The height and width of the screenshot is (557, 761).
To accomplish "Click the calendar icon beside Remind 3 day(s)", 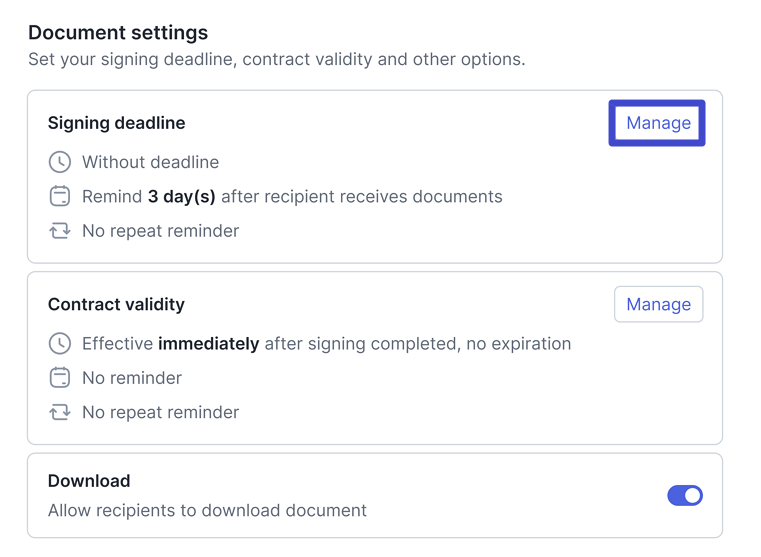I will (x=60, y=196).
